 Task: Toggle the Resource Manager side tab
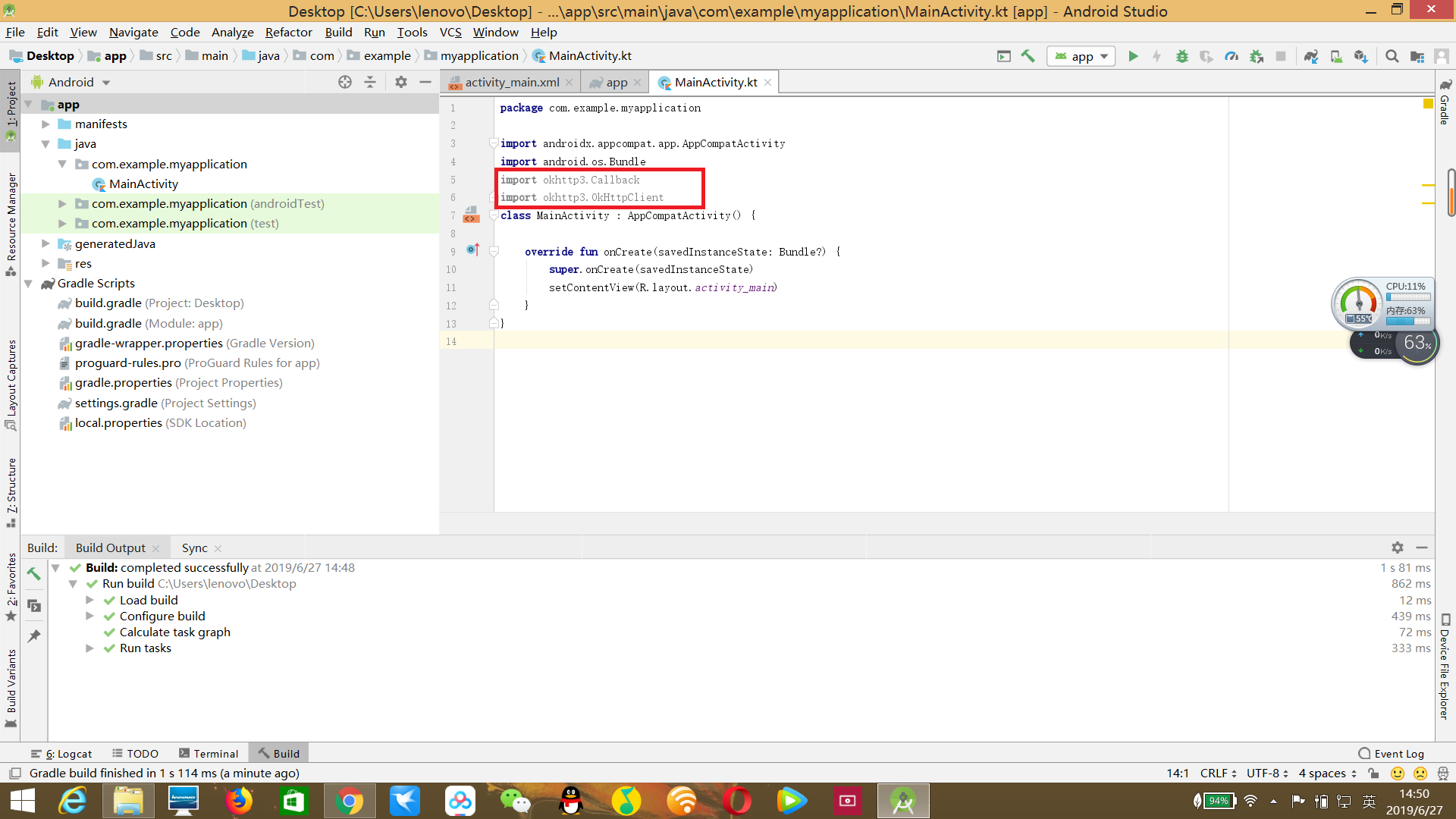pos(11,225)
